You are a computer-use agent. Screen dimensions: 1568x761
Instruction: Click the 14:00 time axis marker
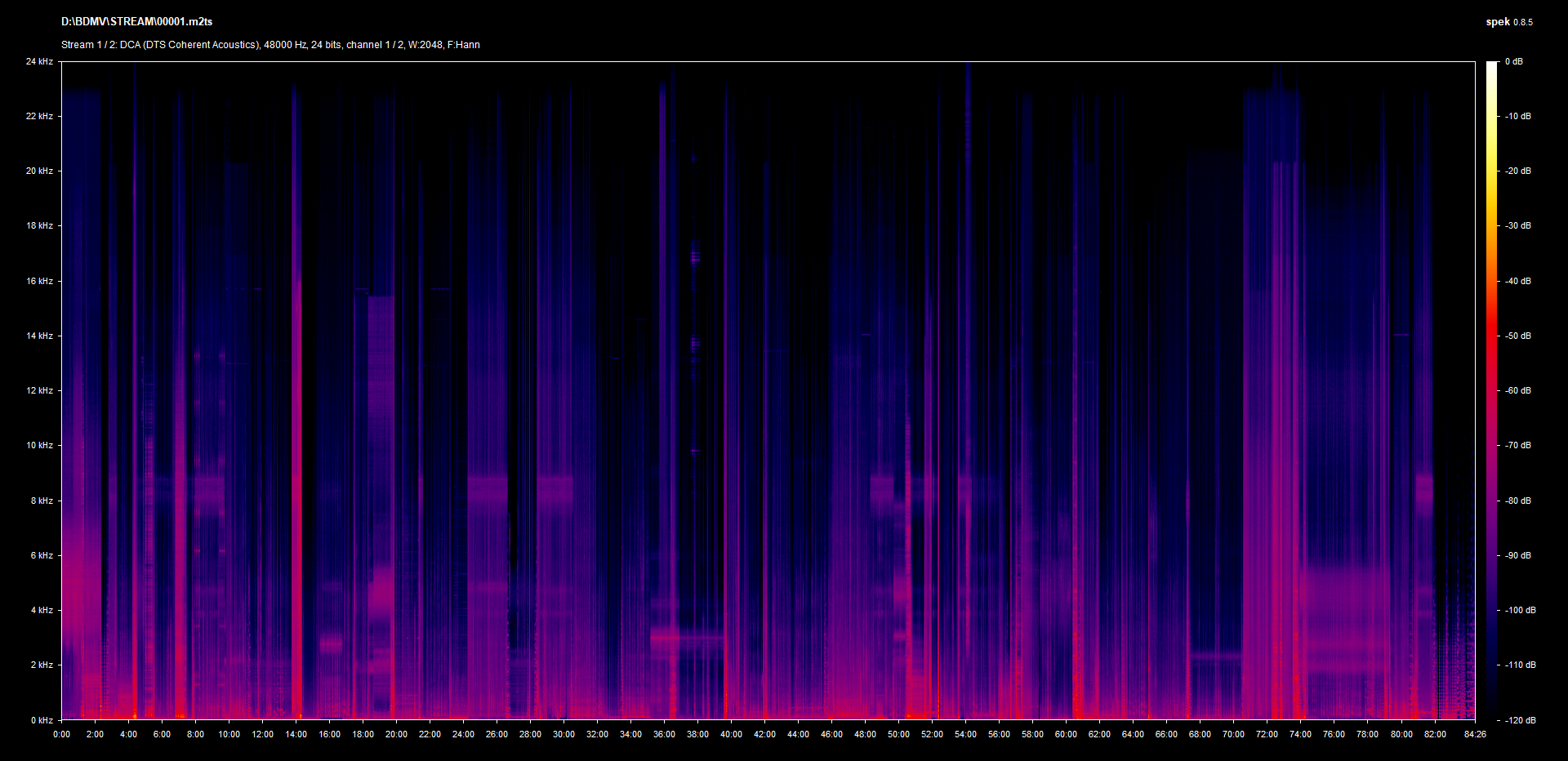[296, 734]
